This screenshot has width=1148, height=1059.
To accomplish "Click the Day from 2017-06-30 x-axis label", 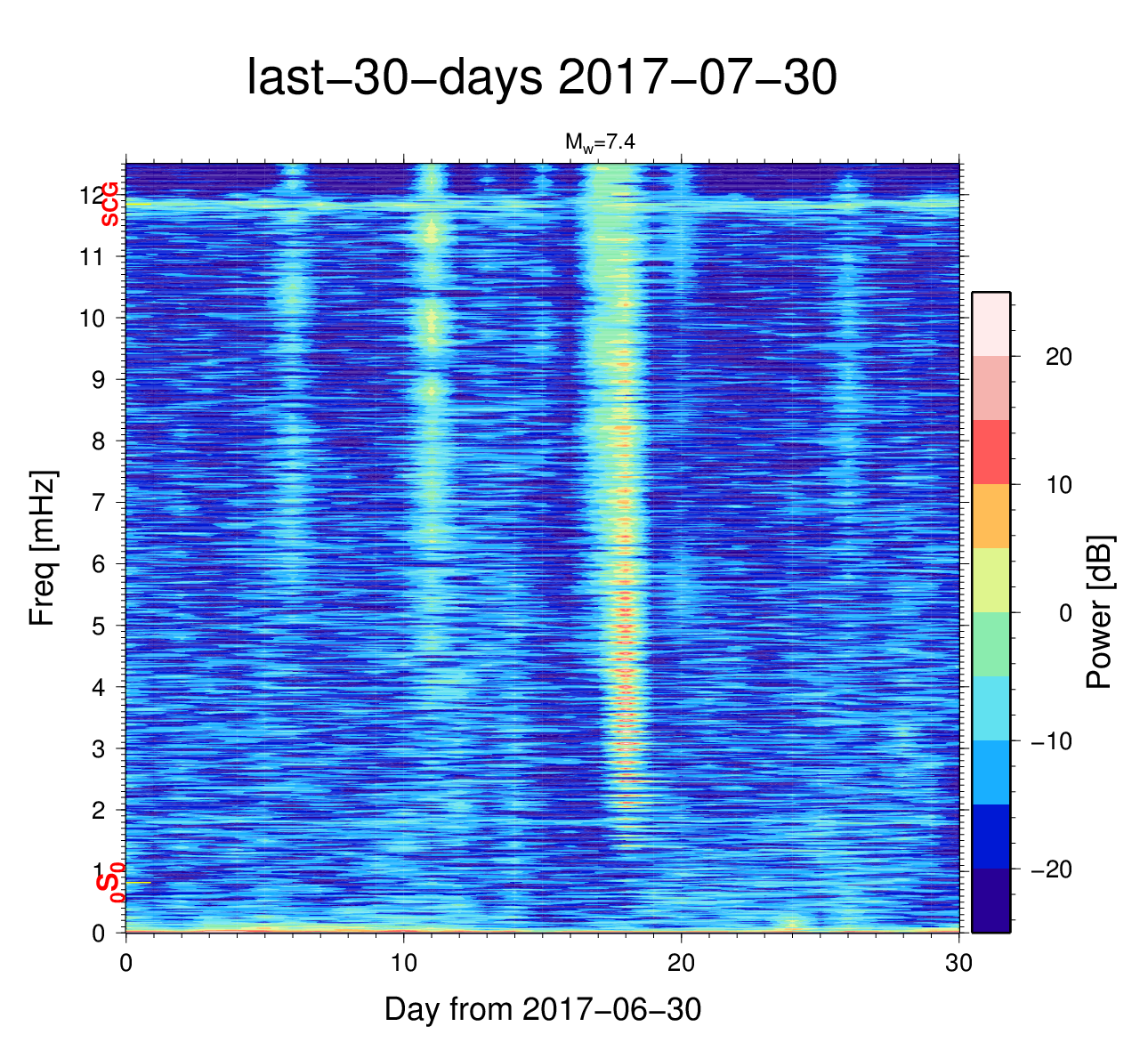I will pyautogui.click(x=543, y=1009).
